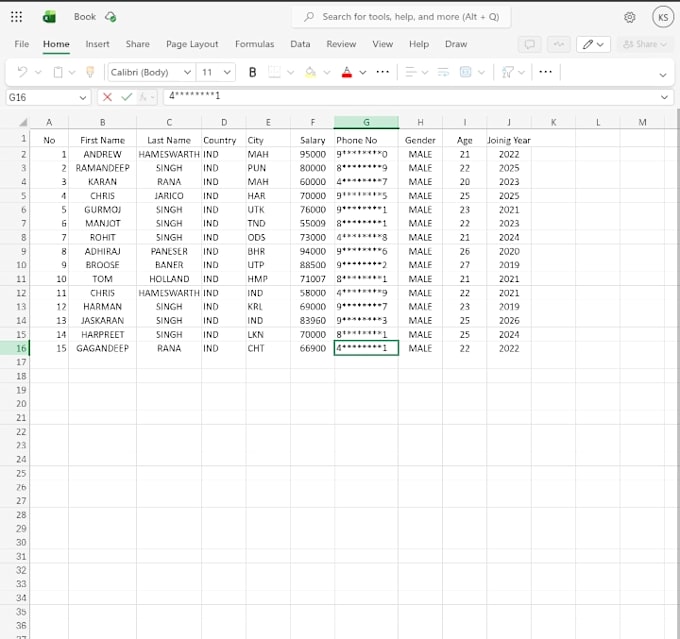
Task: Click the Share button at top right
Action: 644,44
